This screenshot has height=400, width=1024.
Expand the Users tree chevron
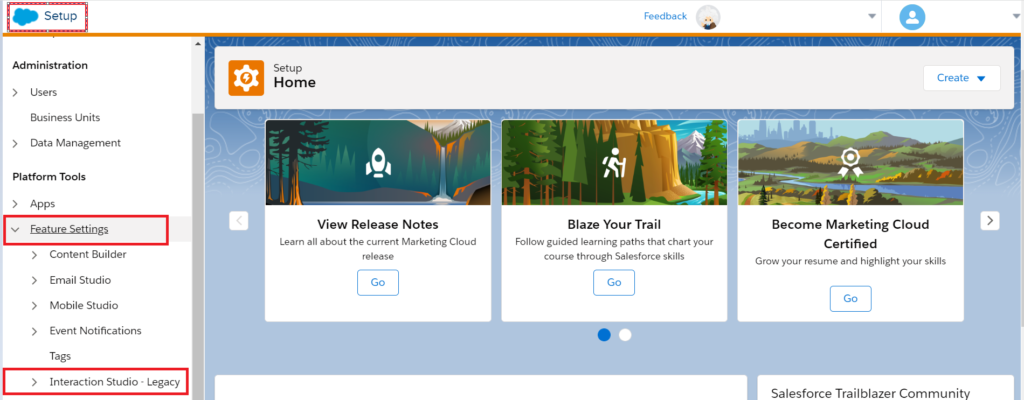pyautogui.click(x=16, y=93)
